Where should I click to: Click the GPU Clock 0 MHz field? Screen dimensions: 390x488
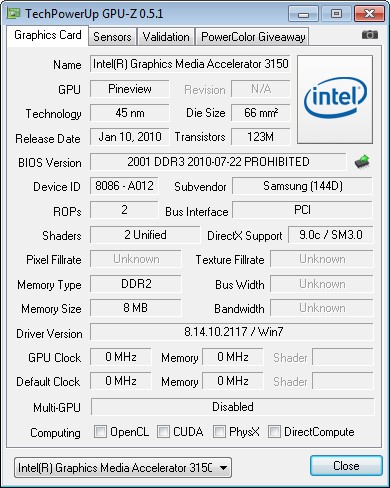click(121, 357)
